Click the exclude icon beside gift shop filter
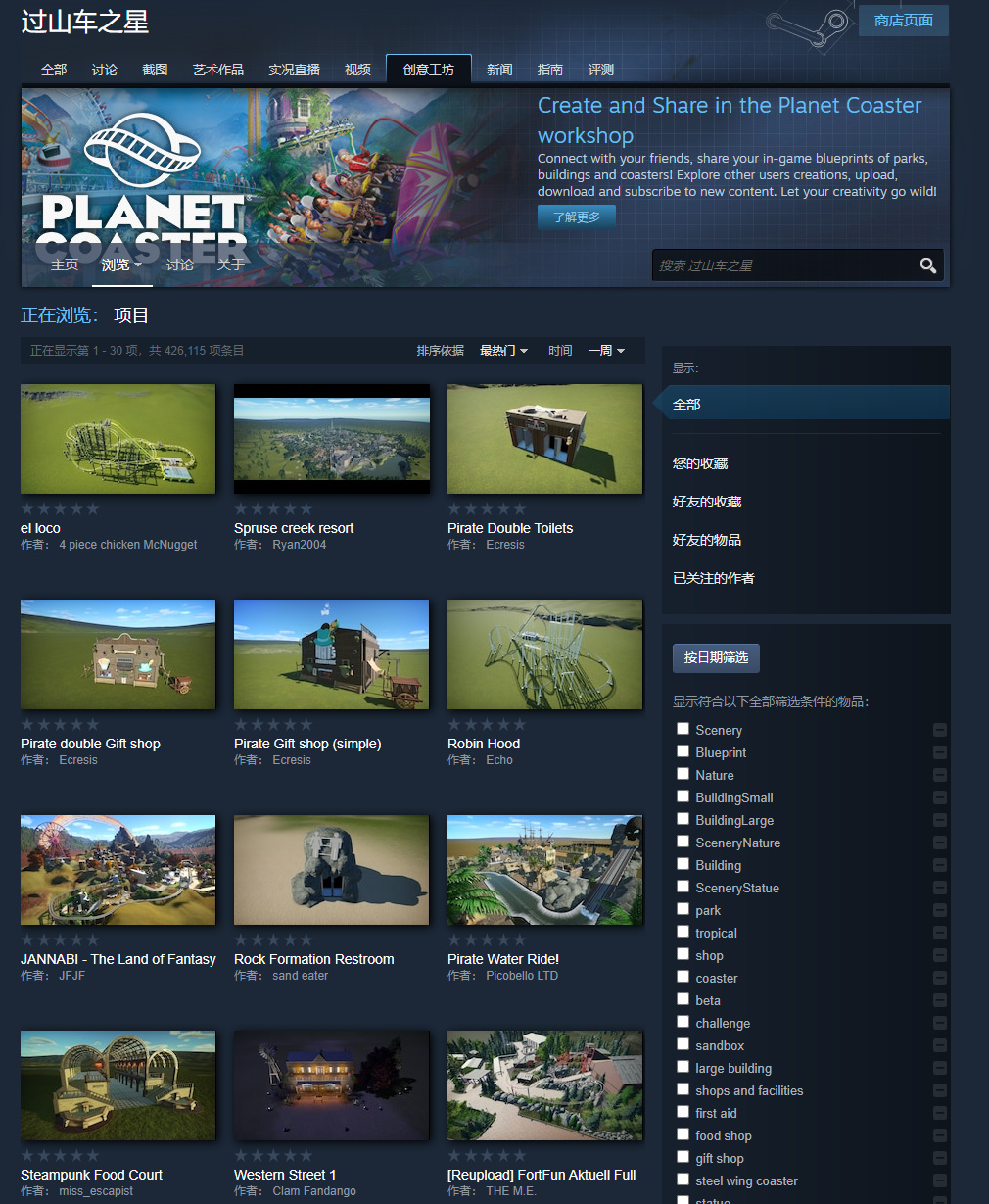Screen dimensions: 989x1204 [x=940, y=1158]
